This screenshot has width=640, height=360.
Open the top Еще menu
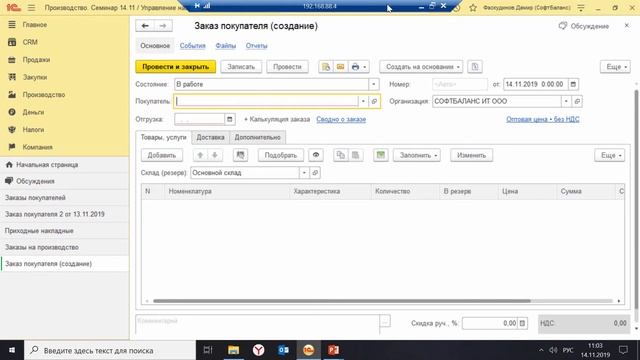point(615,67)
